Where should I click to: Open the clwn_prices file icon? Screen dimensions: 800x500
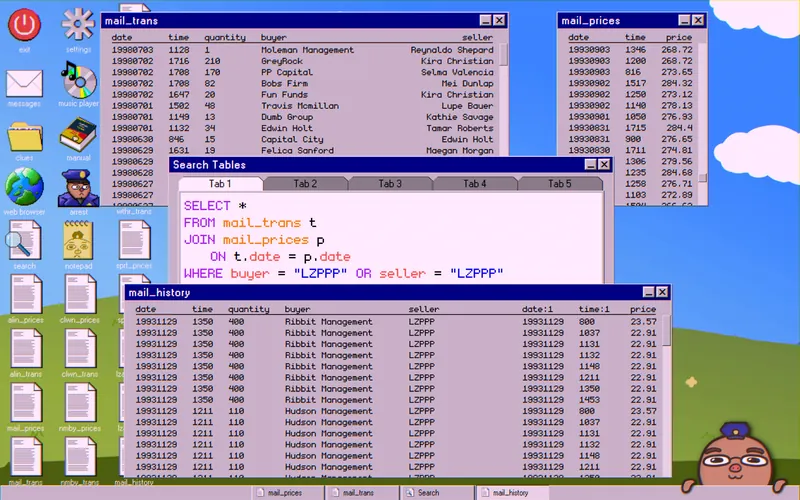click(x=80, y=294)
